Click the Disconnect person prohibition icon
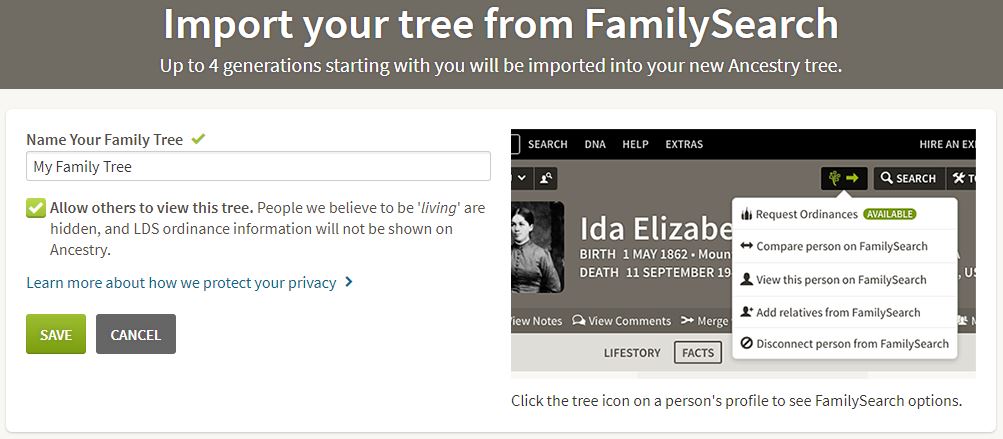Viewport: 1003px width, 439px height. pyautogui.click(x=746, y=344)
